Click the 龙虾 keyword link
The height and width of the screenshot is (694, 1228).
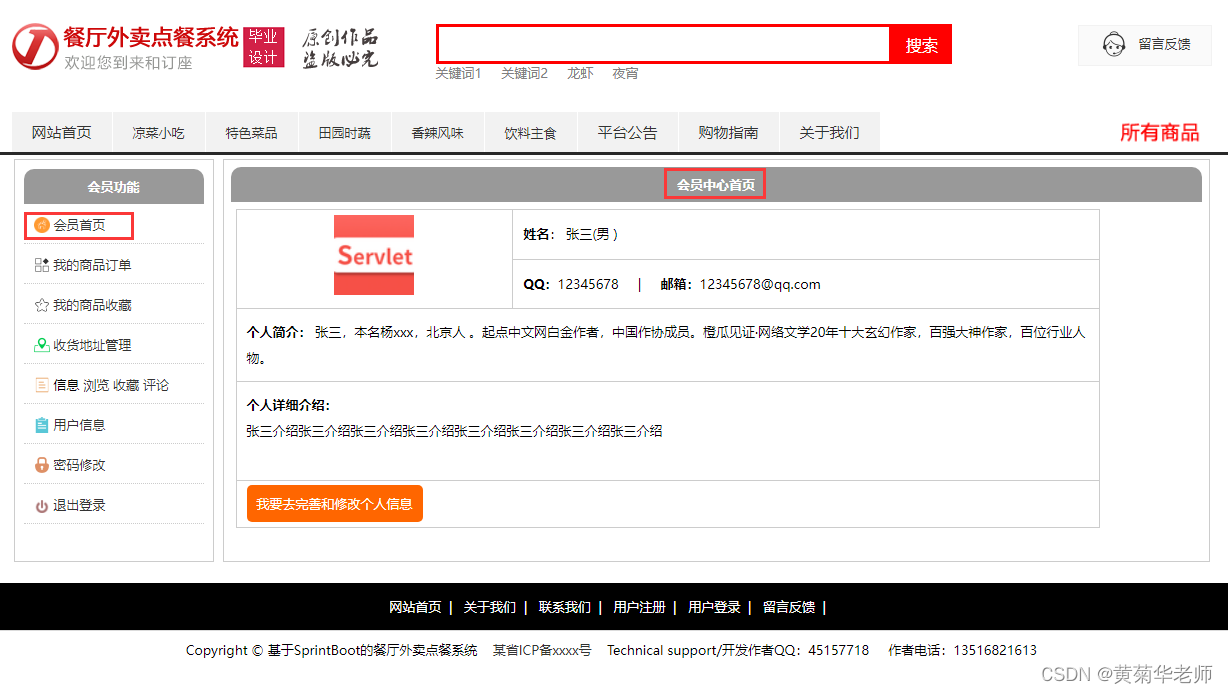click(580, 73)
